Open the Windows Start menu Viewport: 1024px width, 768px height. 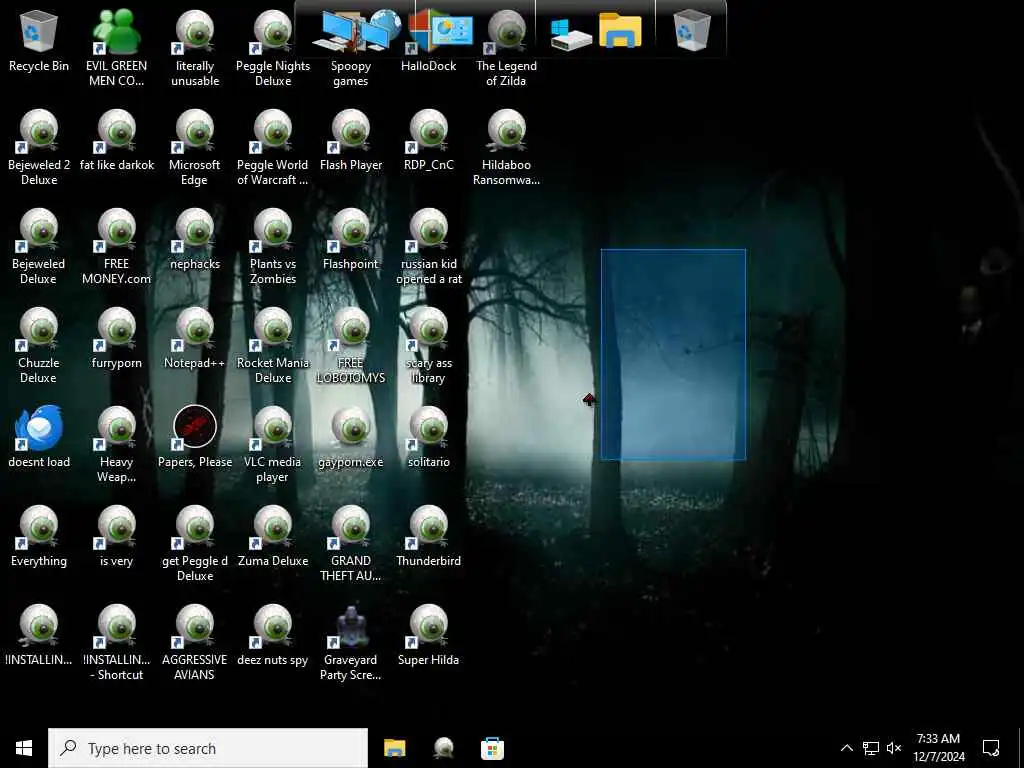click(x=24, y=748)
